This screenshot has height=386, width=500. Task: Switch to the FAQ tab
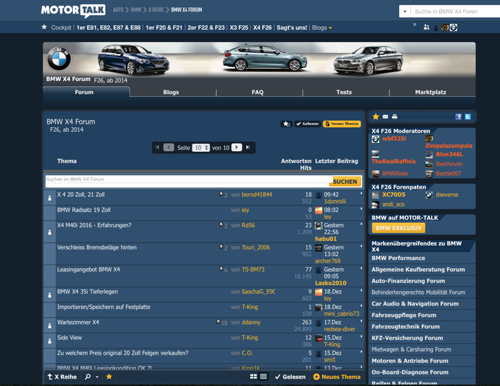[x=257, y=92]
